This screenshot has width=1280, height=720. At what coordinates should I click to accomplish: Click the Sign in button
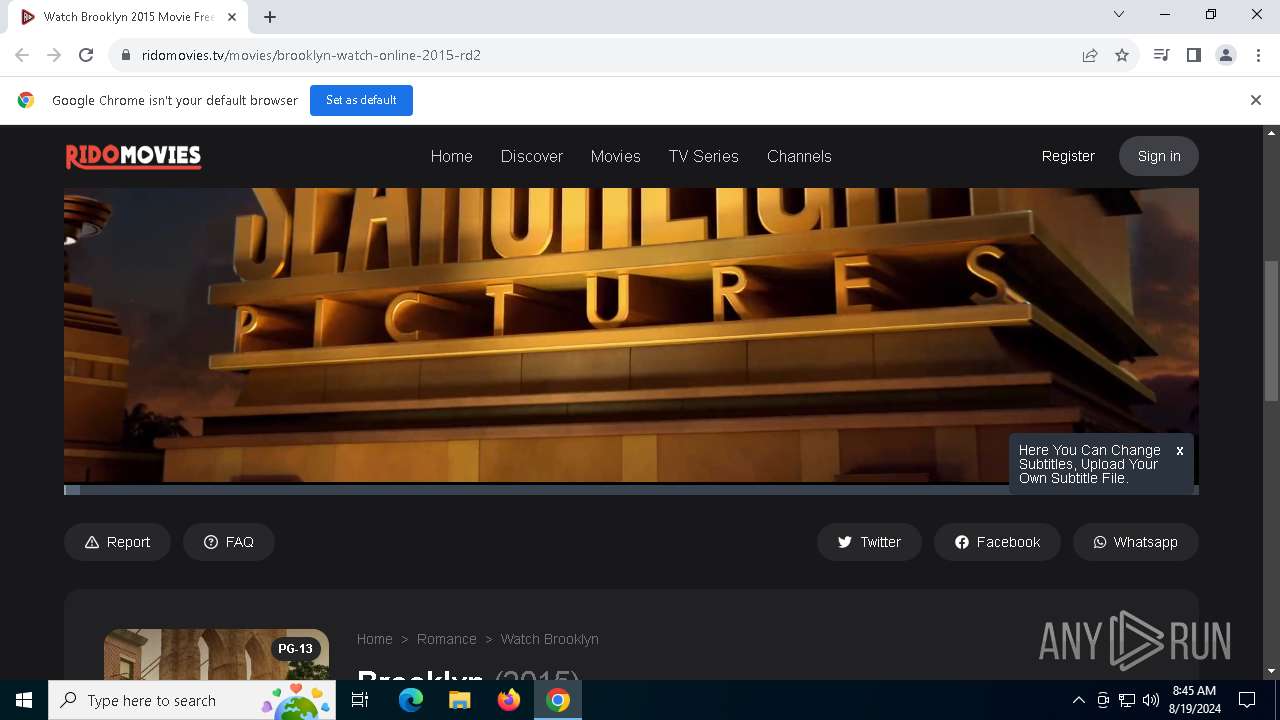tap(1159, 156)
